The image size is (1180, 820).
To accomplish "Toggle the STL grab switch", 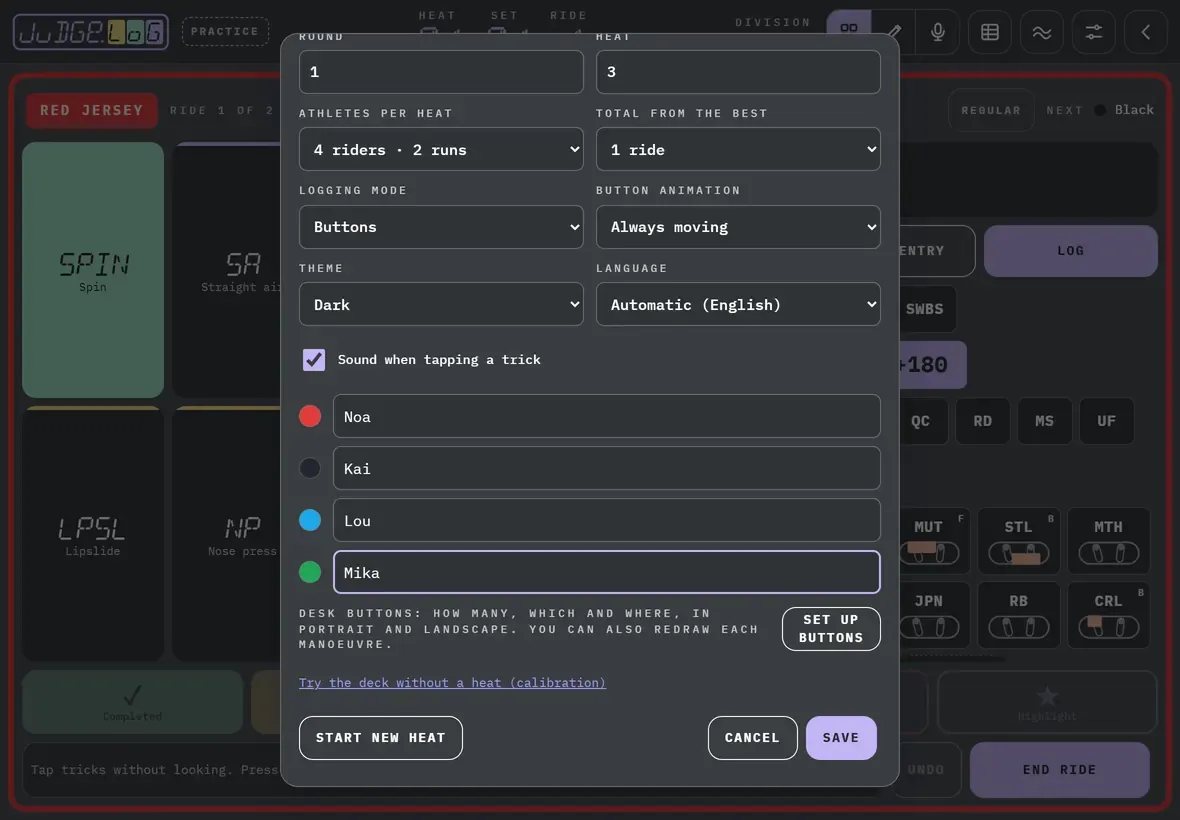I will [x=1018, y=553].
